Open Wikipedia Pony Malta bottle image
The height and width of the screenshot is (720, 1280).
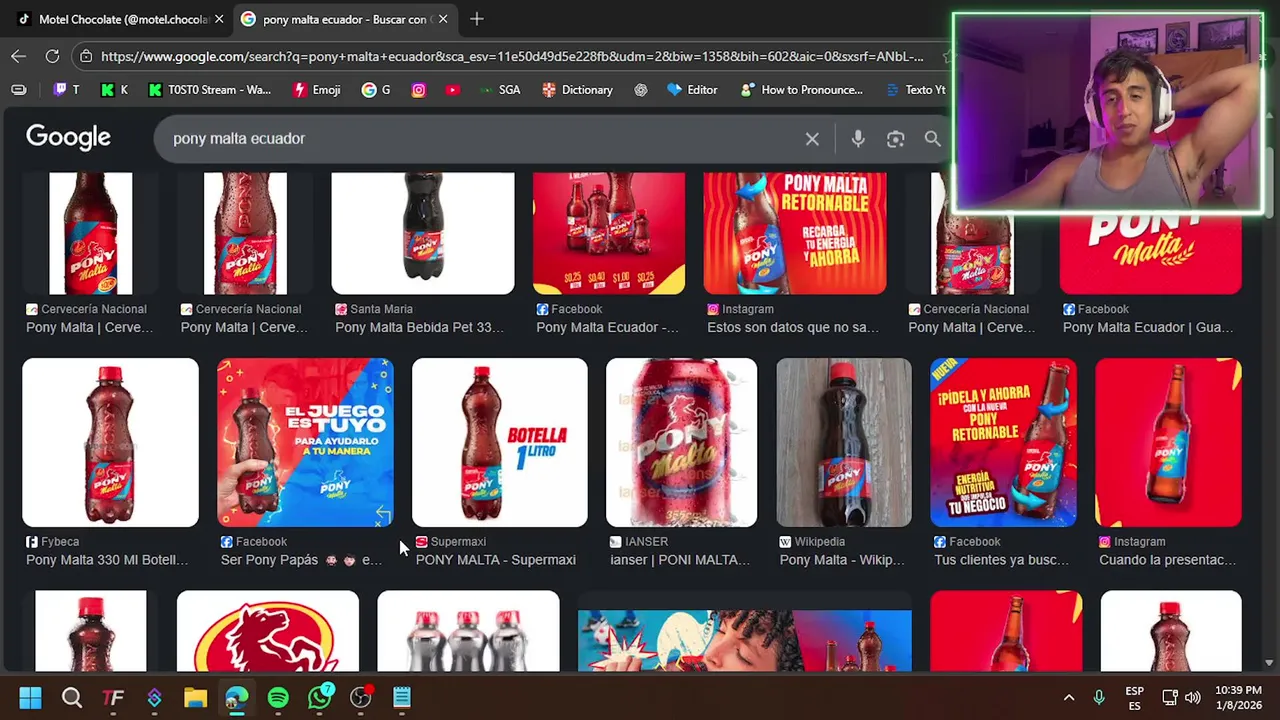[x=844, y=442]
